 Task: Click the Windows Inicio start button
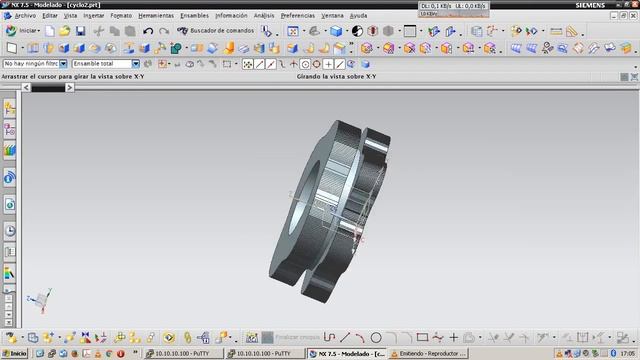pyautogui.click(x=14, y=353)
